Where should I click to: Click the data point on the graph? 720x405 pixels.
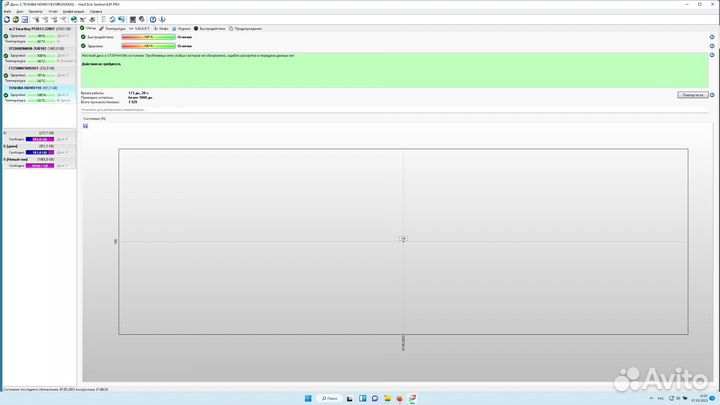pos(403,239)
